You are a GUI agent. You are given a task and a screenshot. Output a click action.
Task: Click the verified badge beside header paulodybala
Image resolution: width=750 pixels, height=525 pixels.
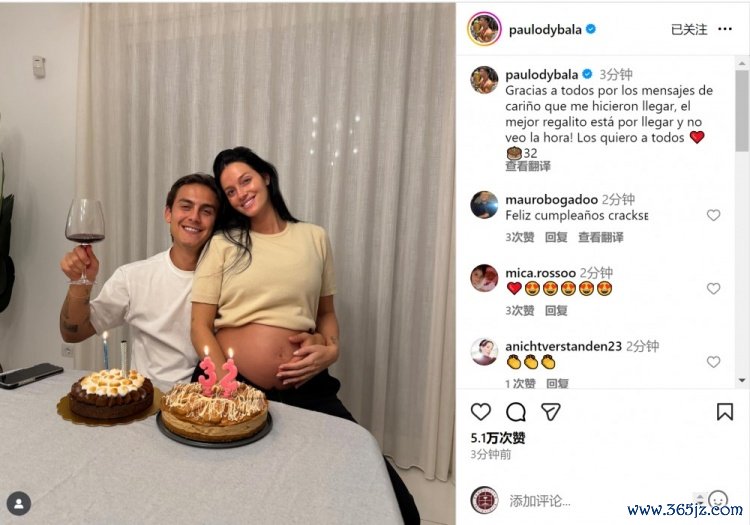591,29
